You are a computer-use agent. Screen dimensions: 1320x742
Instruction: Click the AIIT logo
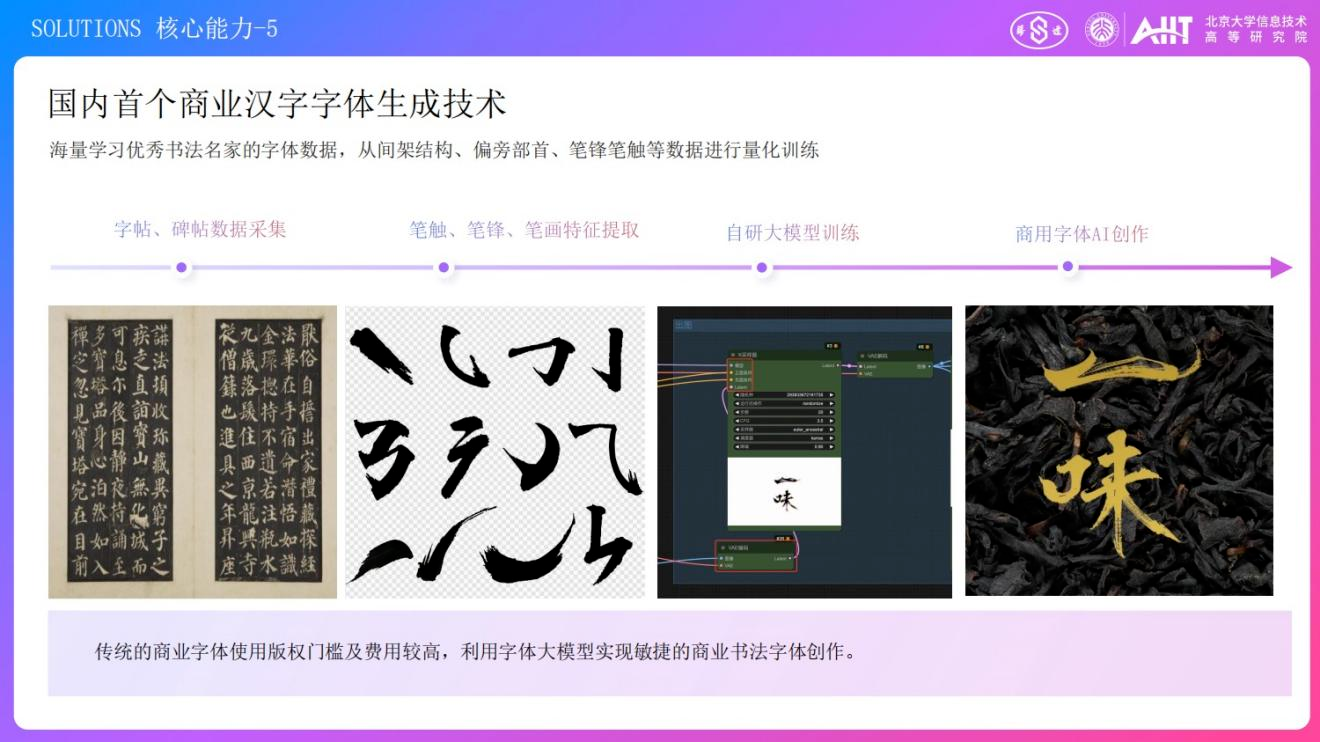pyautogui.click(x=1161, y=31)
